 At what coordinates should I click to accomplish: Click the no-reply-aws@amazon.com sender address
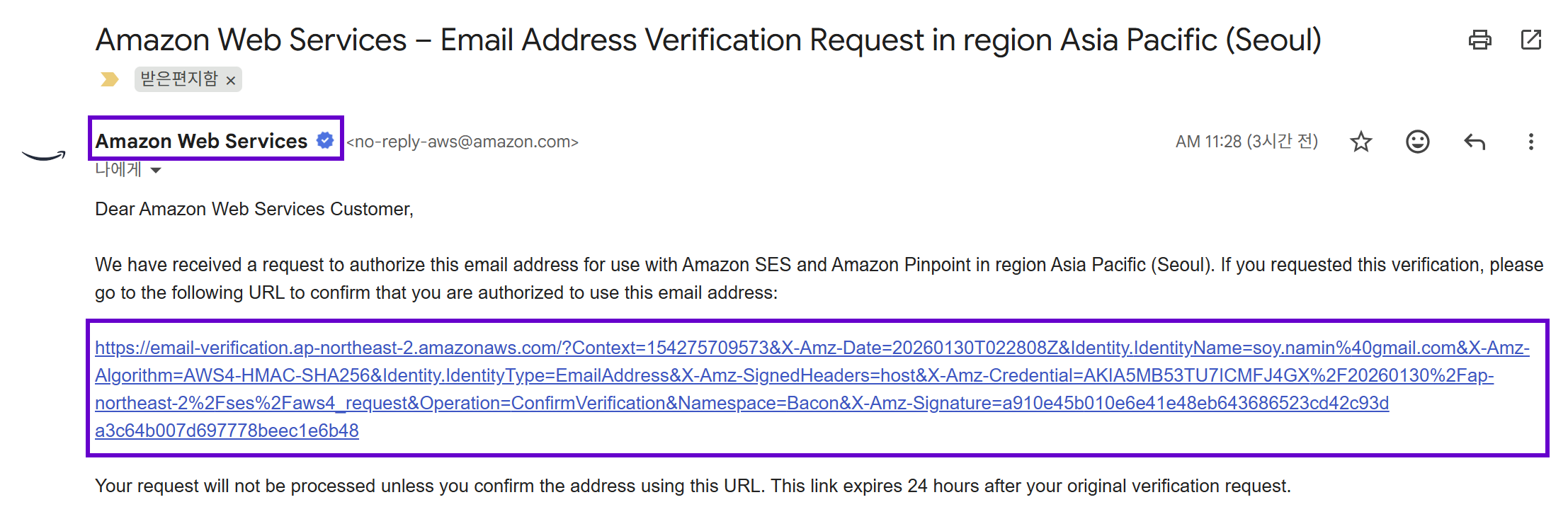pyautogui.click(x=462, y=142)
